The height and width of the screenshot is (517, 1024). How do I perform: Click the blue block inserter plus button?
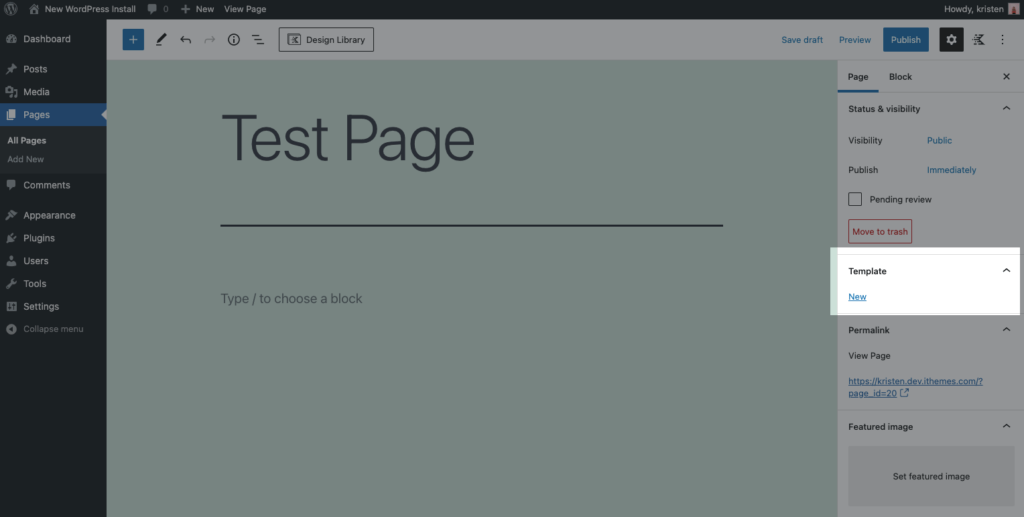tap(133, 40)
